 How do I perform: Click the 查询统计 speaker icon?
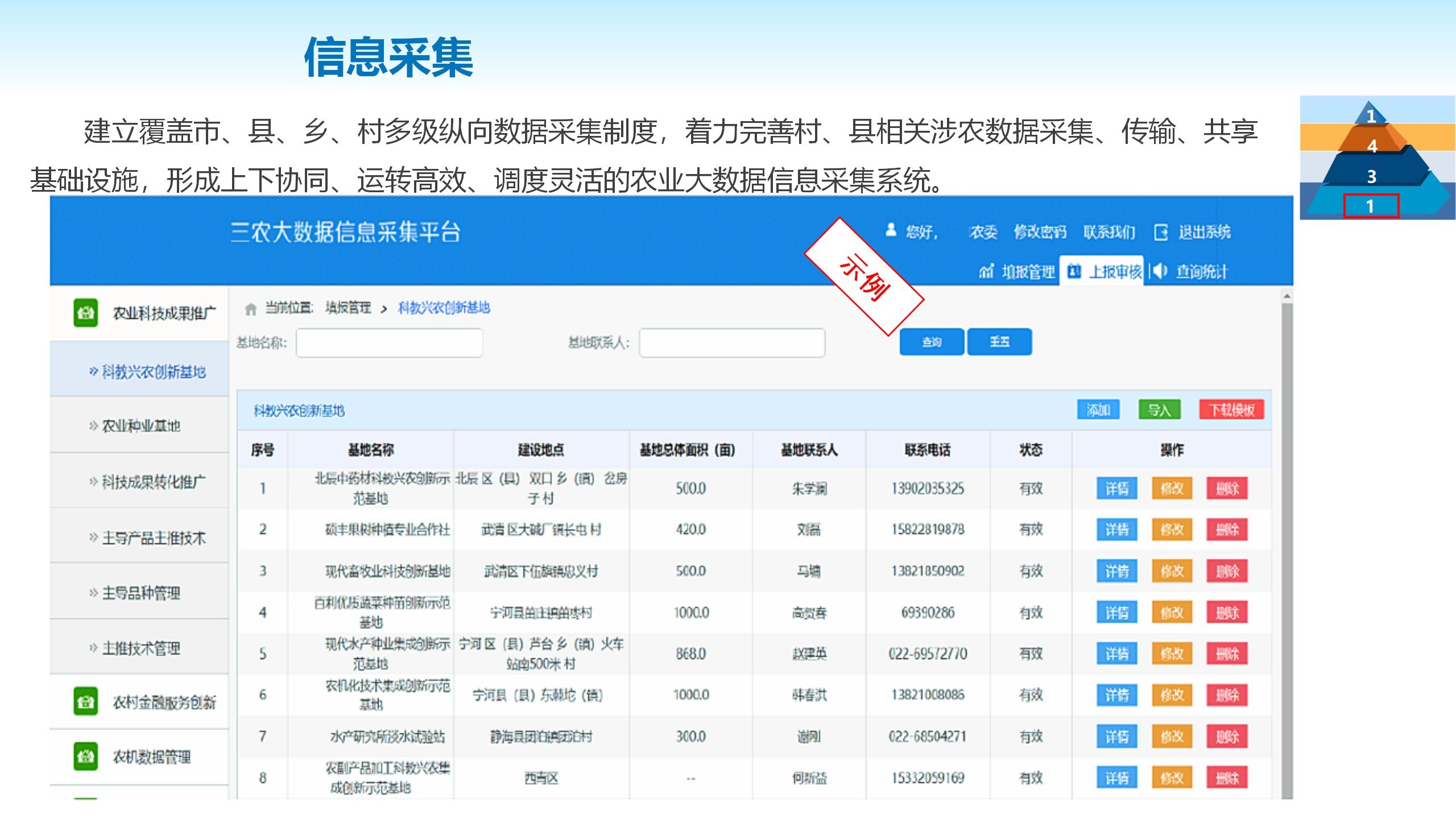tap(1159, 271)
